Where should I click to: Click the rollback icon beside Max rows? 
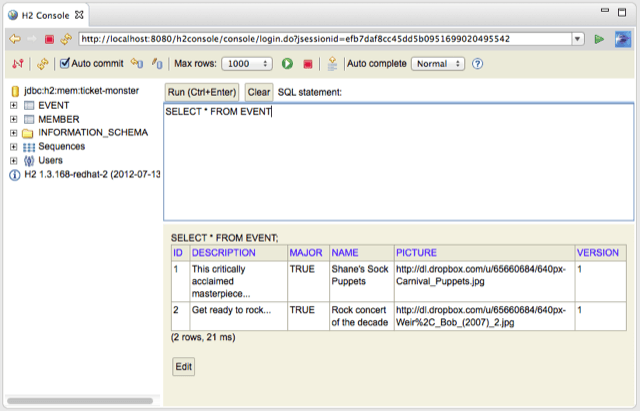pos(157,64)
